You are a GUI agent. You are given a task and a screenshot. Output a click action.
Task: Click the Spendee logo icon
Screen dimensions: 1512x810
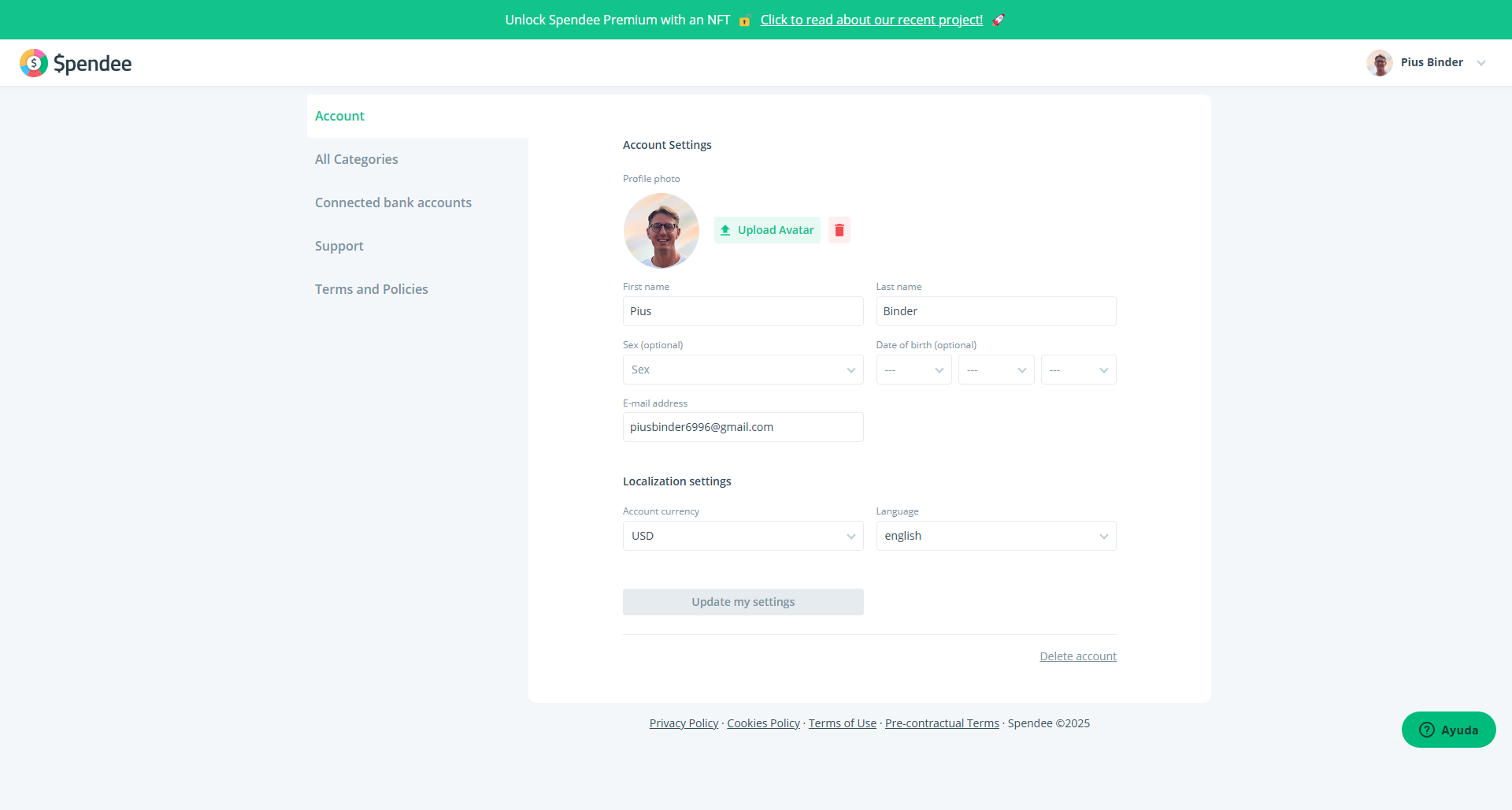pos(34,63)
